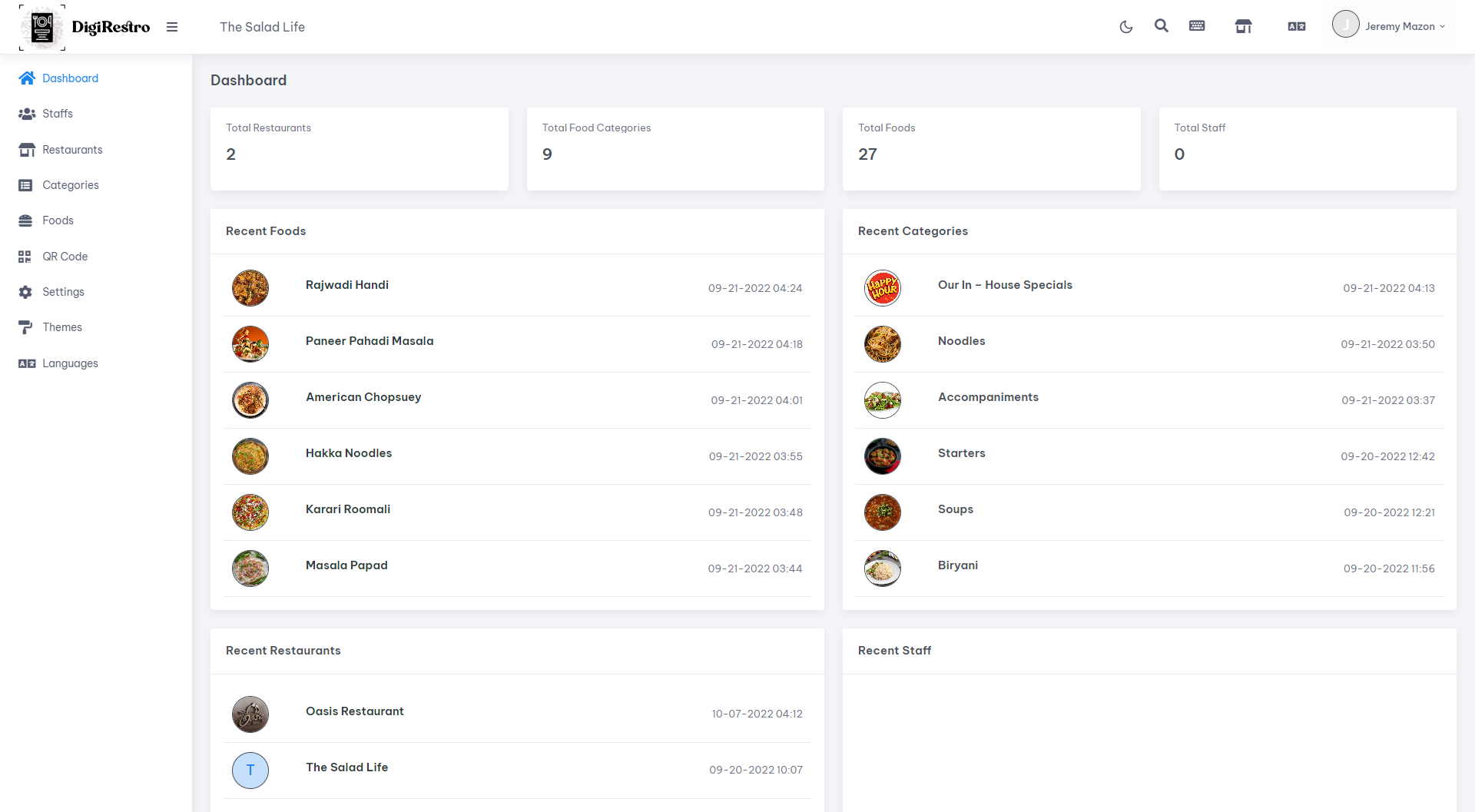Select the Categories sidebar item

pos(71,185)
